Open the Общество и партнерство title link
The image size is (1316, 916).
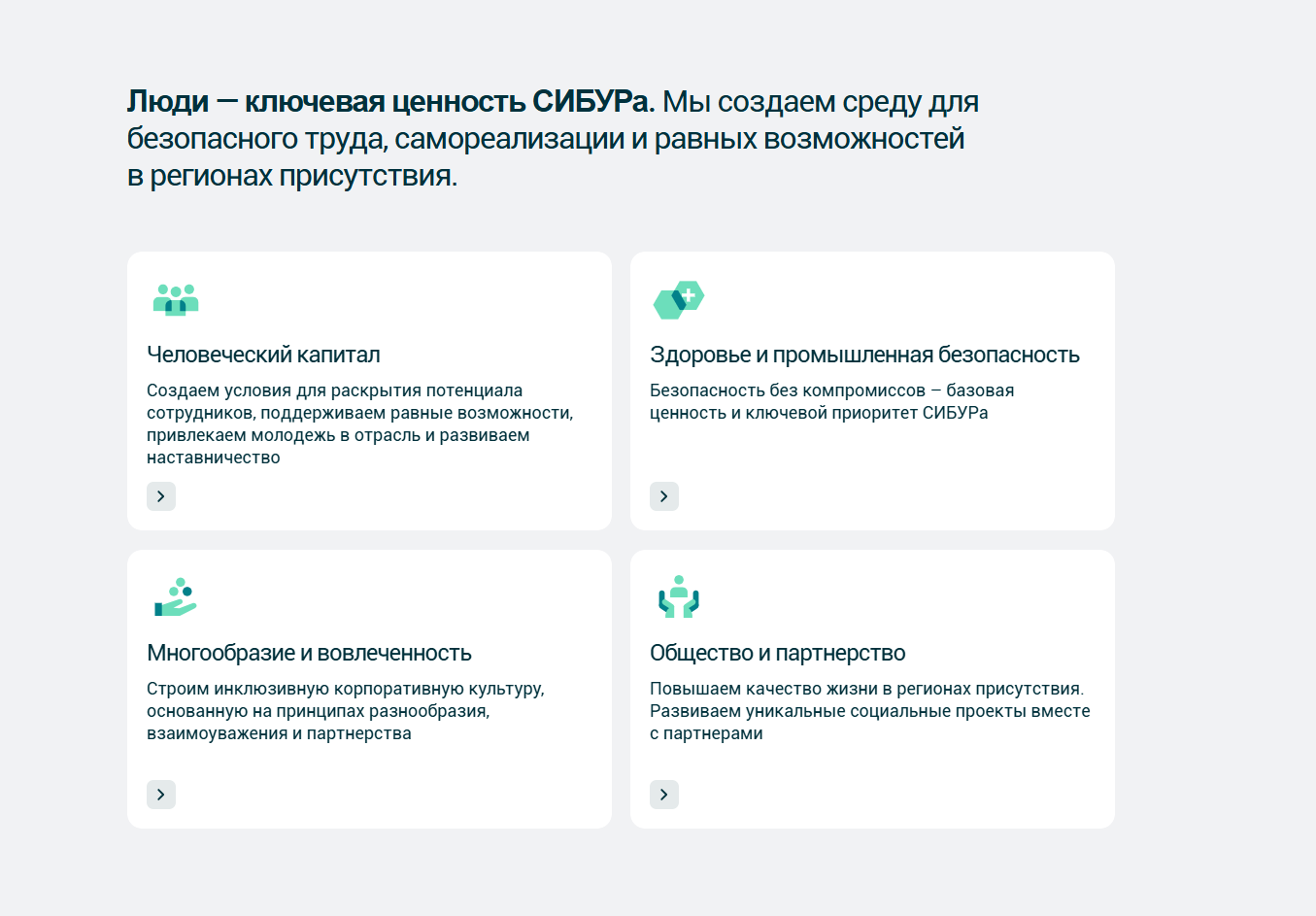(777, 653)
